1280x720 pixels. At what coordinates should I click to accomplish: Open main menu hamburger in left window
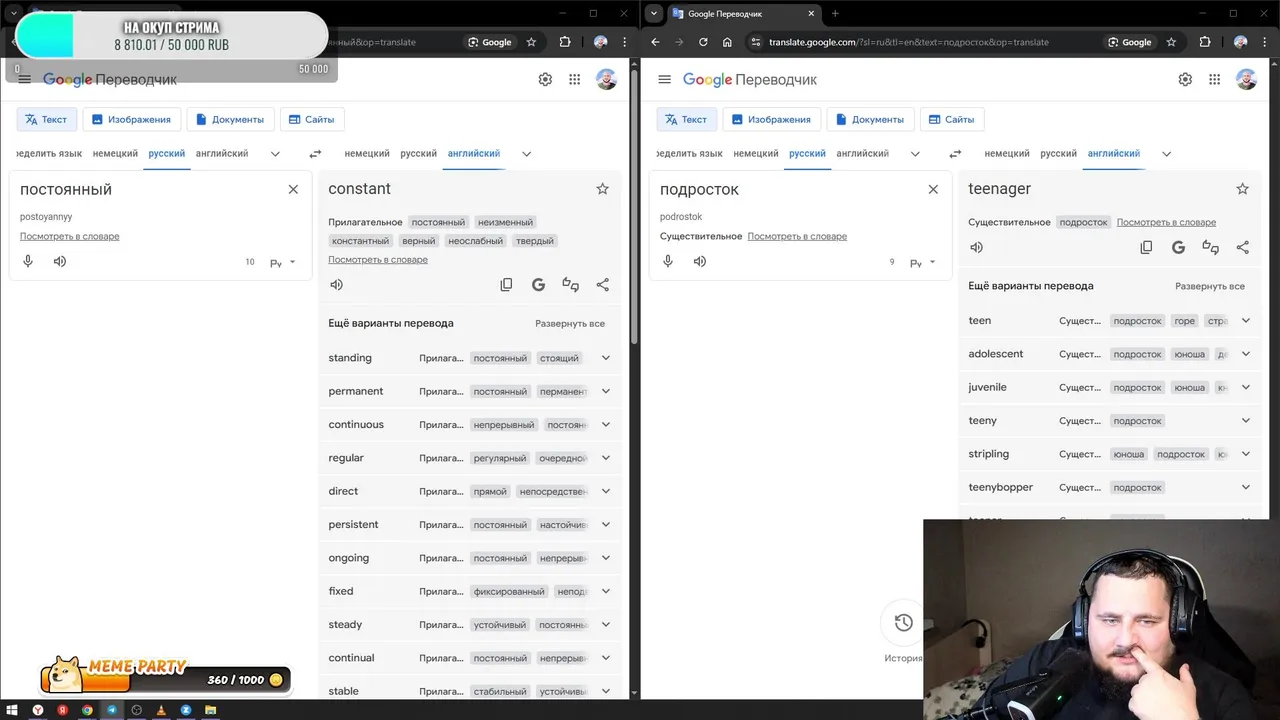(x=24, y=79)
